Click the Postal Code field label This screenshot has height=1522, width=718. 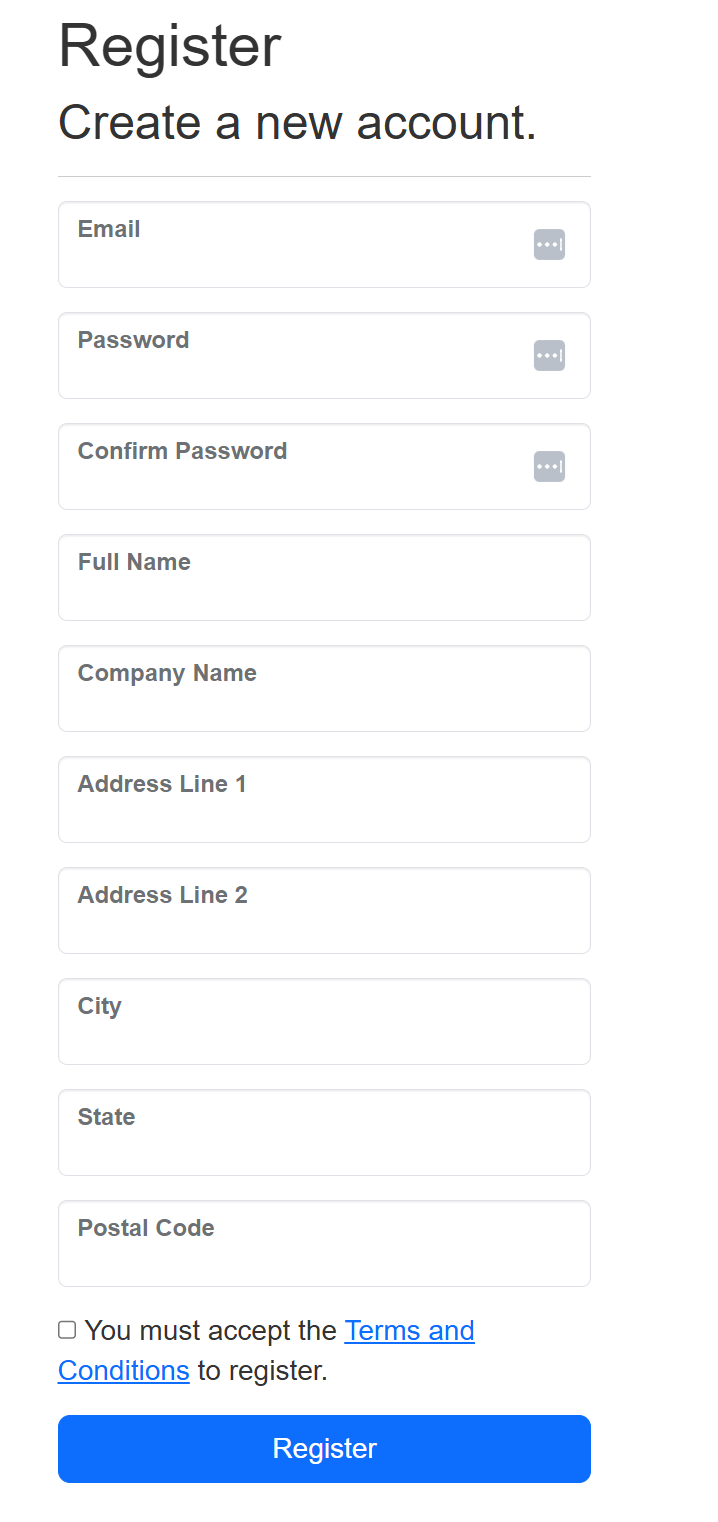(145, 1227)
